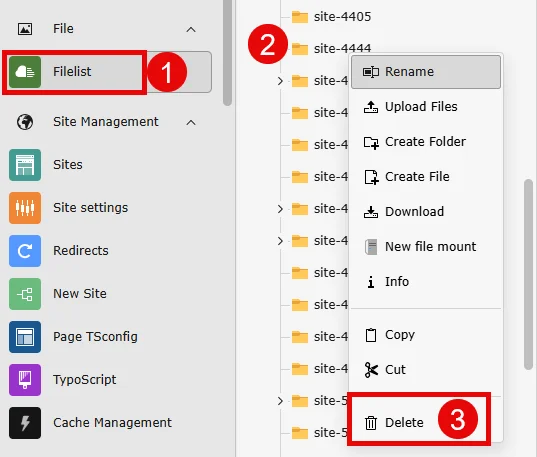Collapse the File section chevron
Viewport: 537px width, 457px height.
tap(191, 30)
